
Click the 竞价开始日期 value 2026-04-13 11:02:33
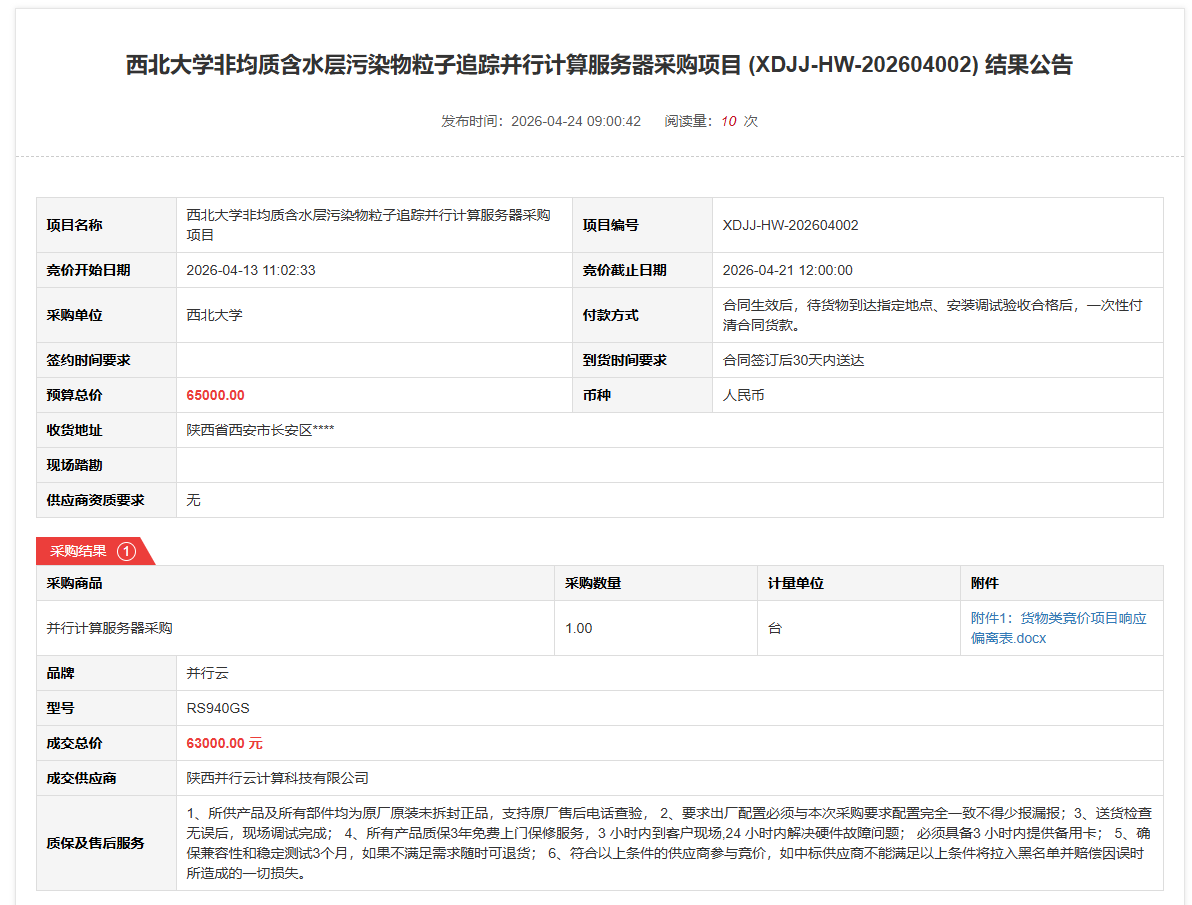[x=251, y=270]
